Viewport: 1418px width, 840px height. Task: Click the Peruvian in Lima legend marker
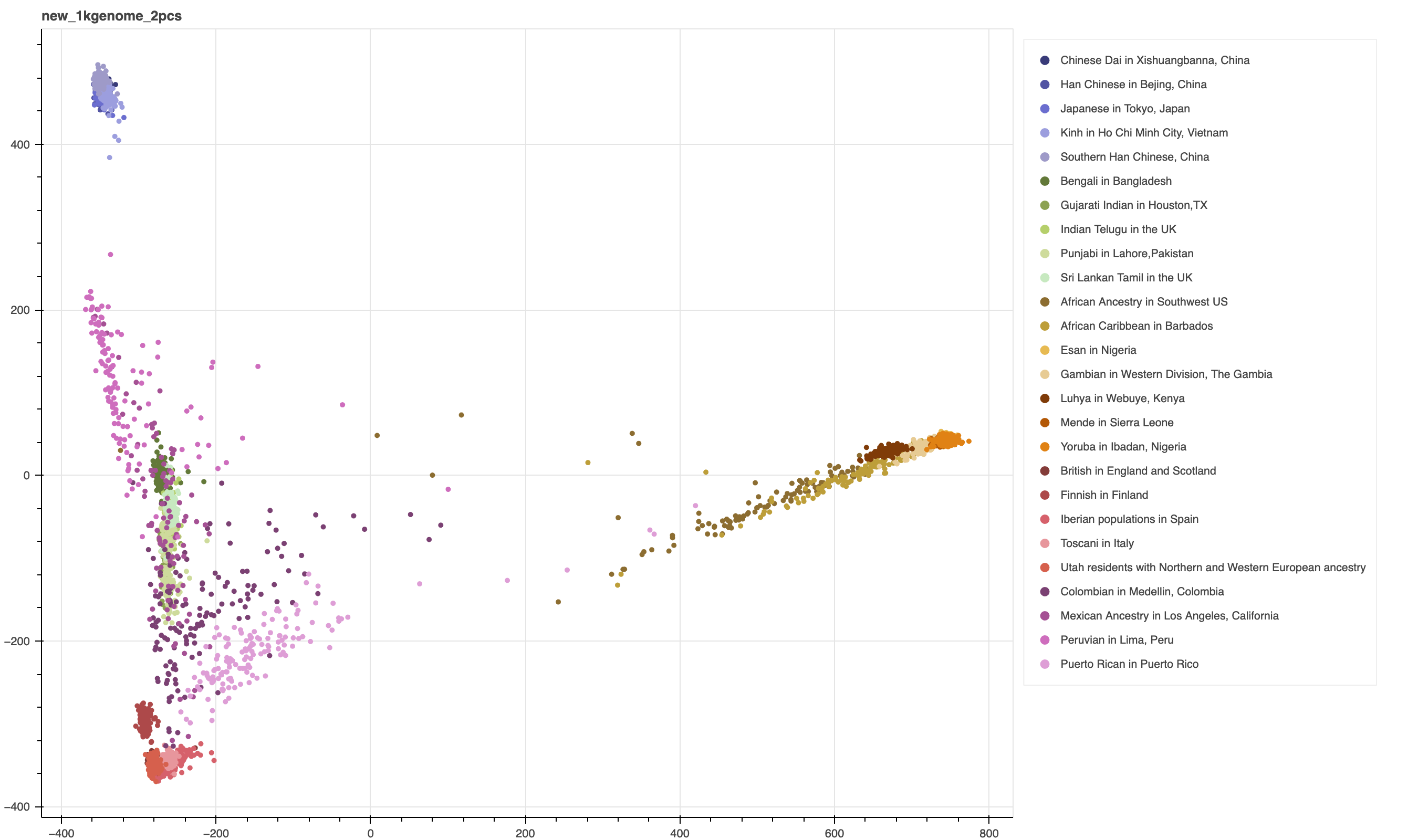(1045, 640)
